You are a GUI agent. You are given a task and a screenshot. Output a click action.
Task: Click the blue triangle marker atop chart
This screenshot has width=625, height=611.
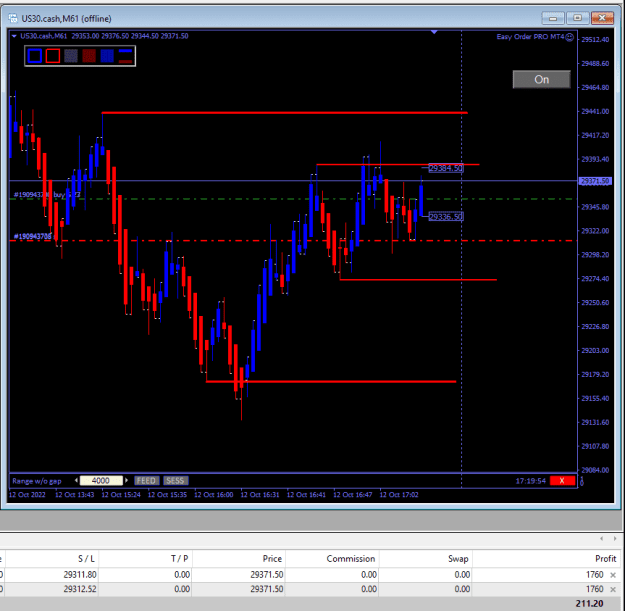click(434, 31)
